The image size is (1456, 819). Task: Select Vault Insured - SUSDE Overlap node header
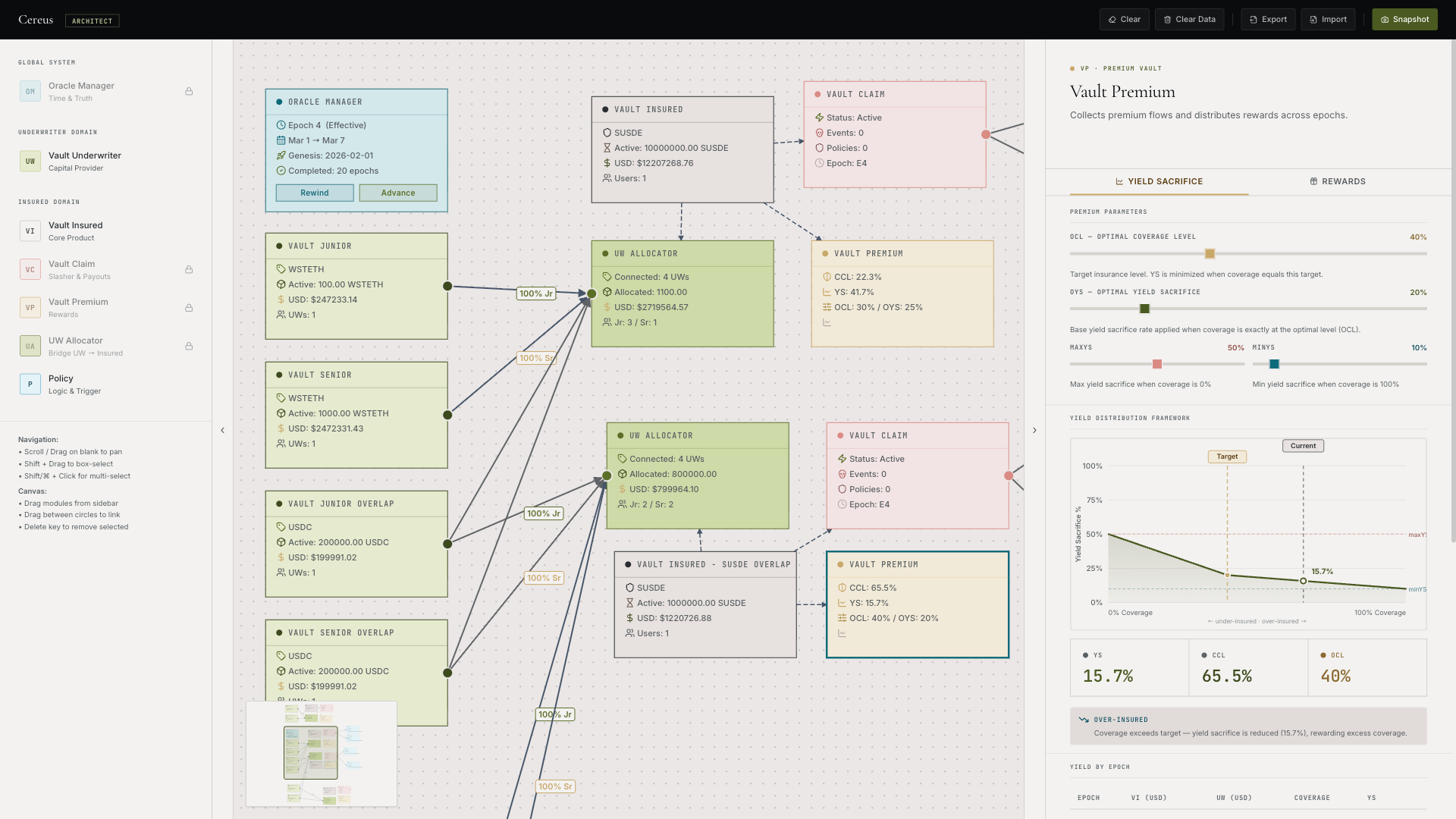[x=705, y=564]
